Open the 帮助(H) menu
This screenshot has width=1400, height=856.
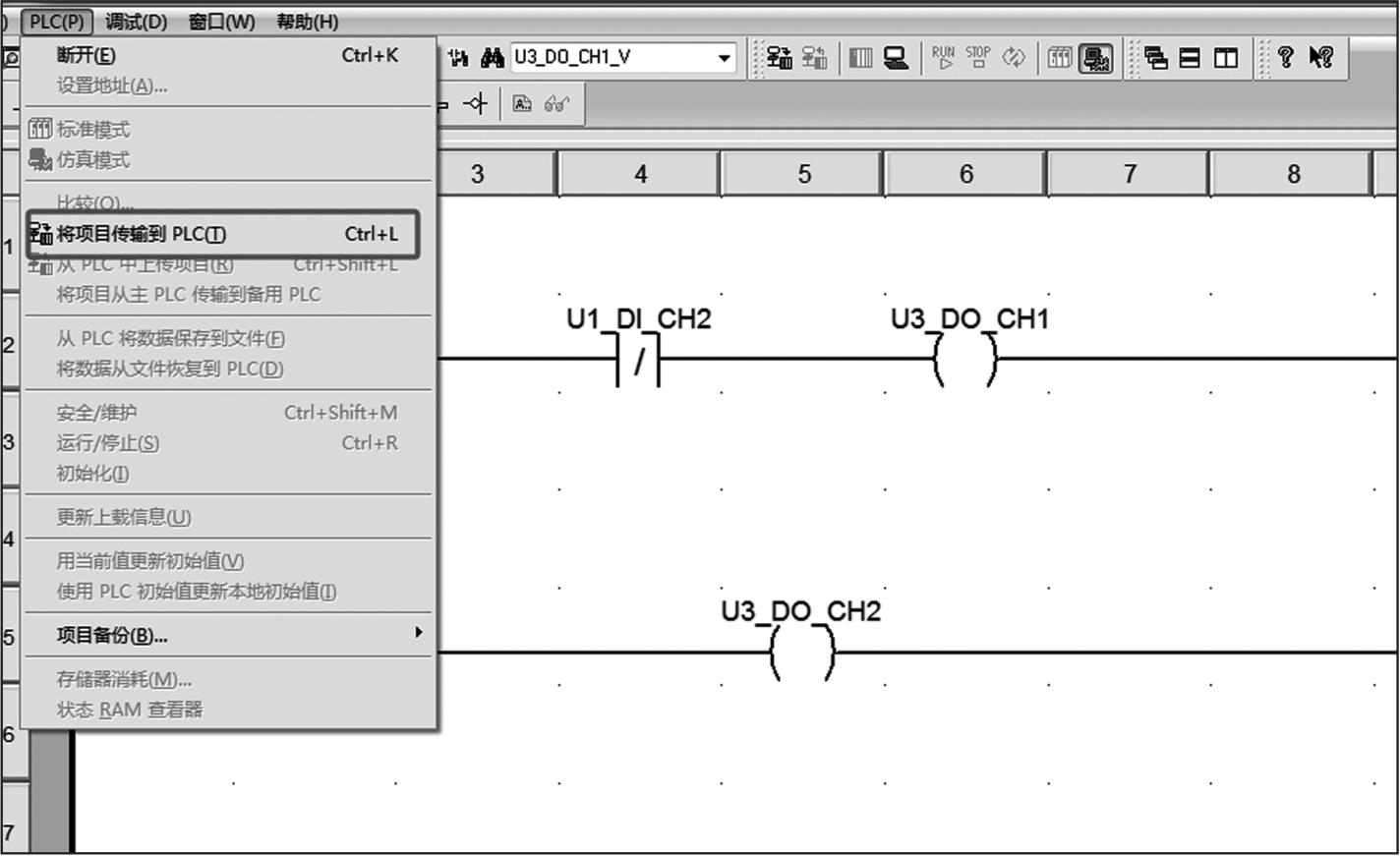pyautogui.click(x=308, y=22)
